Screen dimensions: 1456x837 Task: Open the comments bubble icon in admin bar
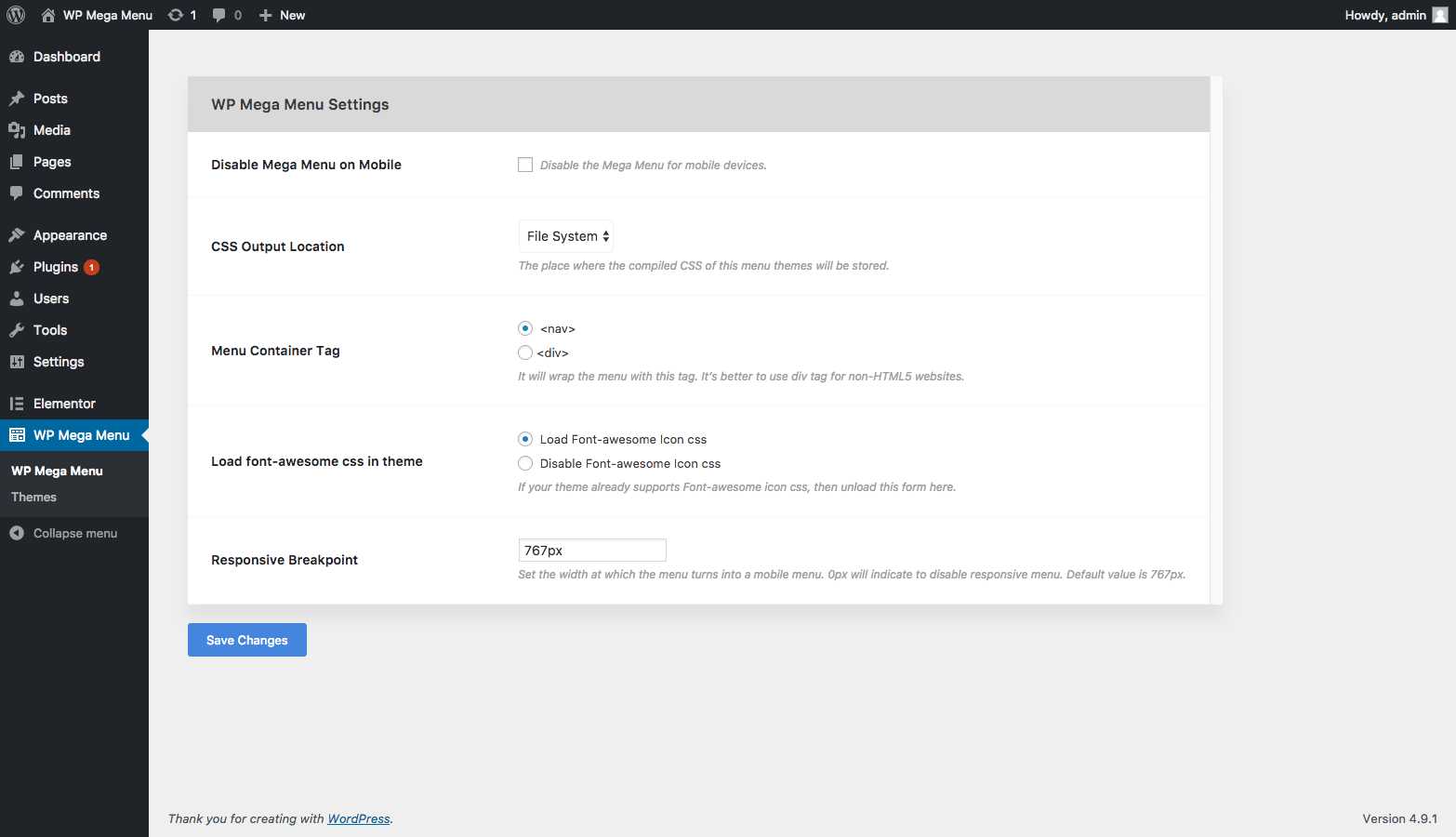click(218, 15)
